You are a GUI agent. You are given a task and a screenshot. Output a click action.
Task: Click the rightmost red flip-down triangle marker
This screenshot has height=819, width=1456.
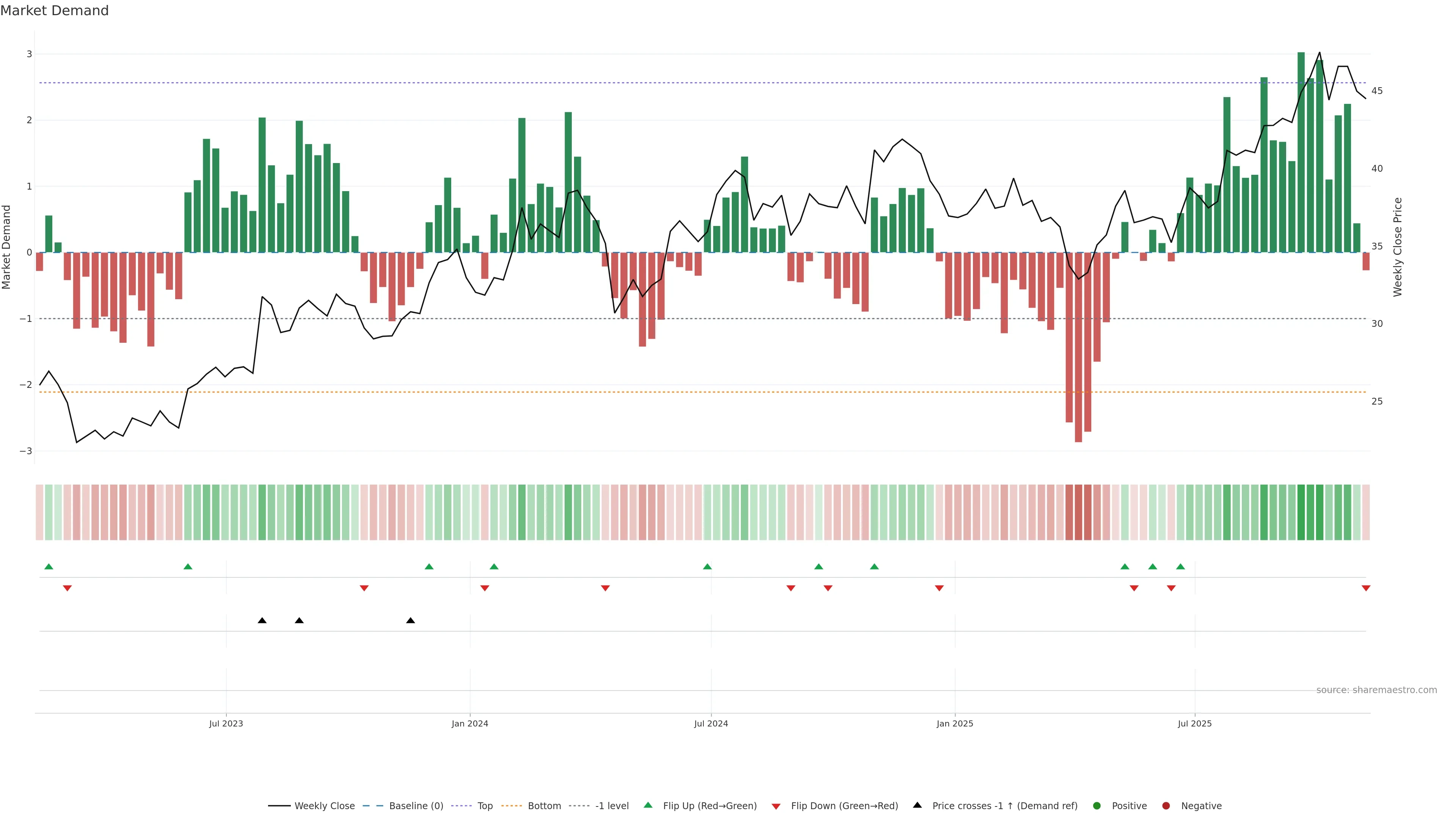(1365, 588)
